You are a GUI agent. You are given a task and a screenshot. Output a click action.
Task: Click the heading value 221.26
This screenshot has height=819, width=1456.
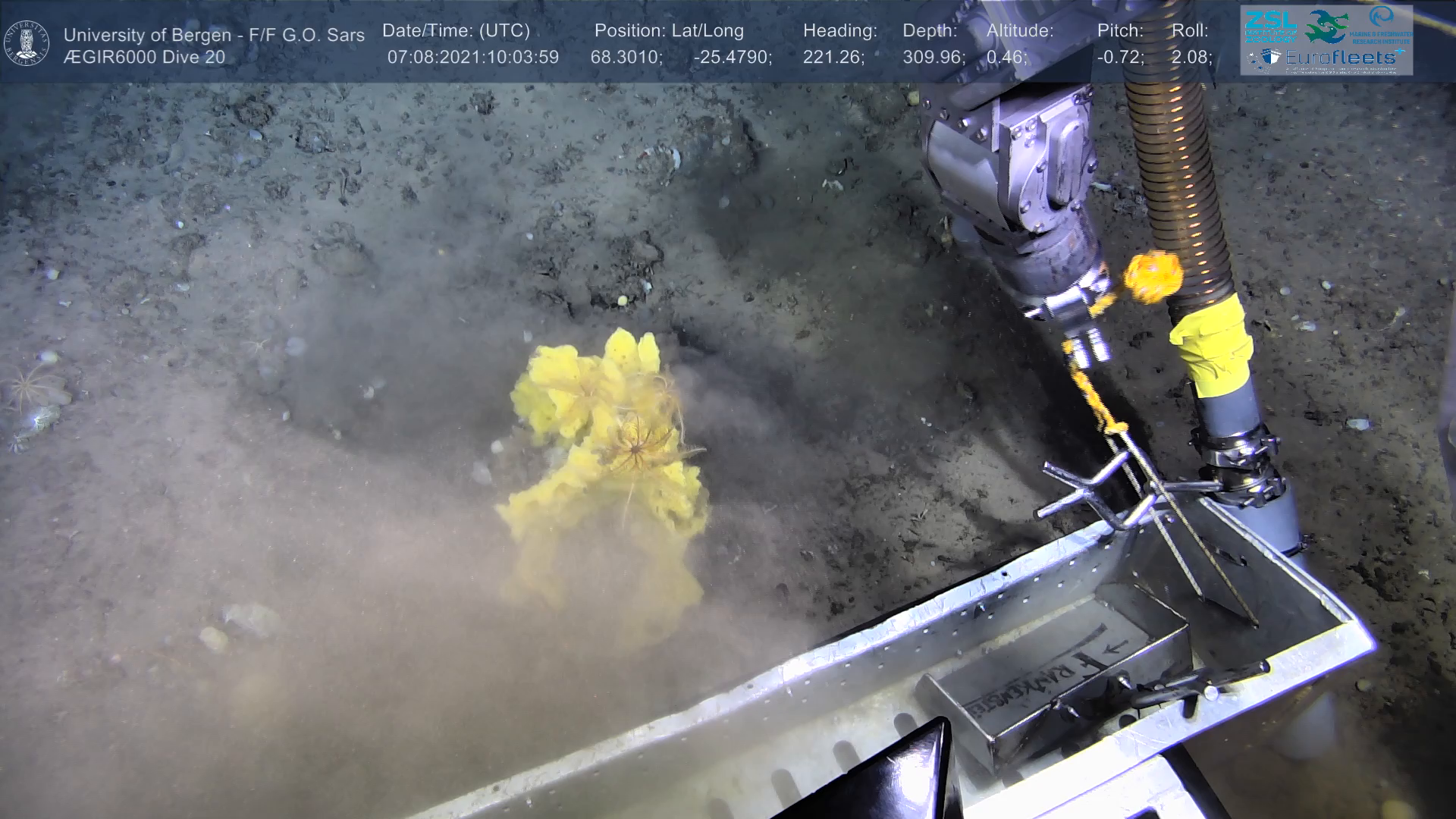click(833, 58)
